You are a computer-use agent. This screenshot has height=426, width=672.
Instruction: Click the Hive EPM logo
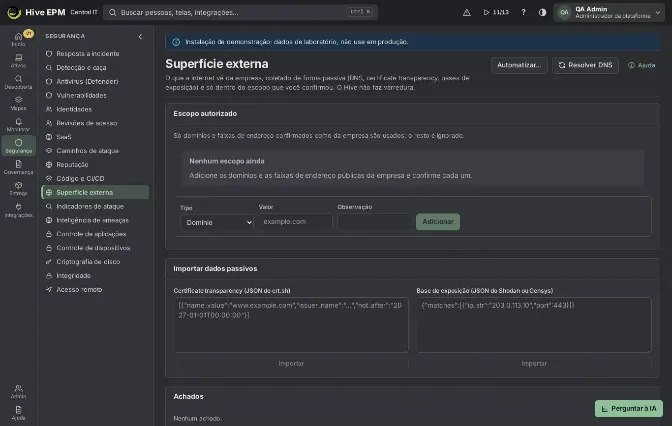[x=36, y=12]
